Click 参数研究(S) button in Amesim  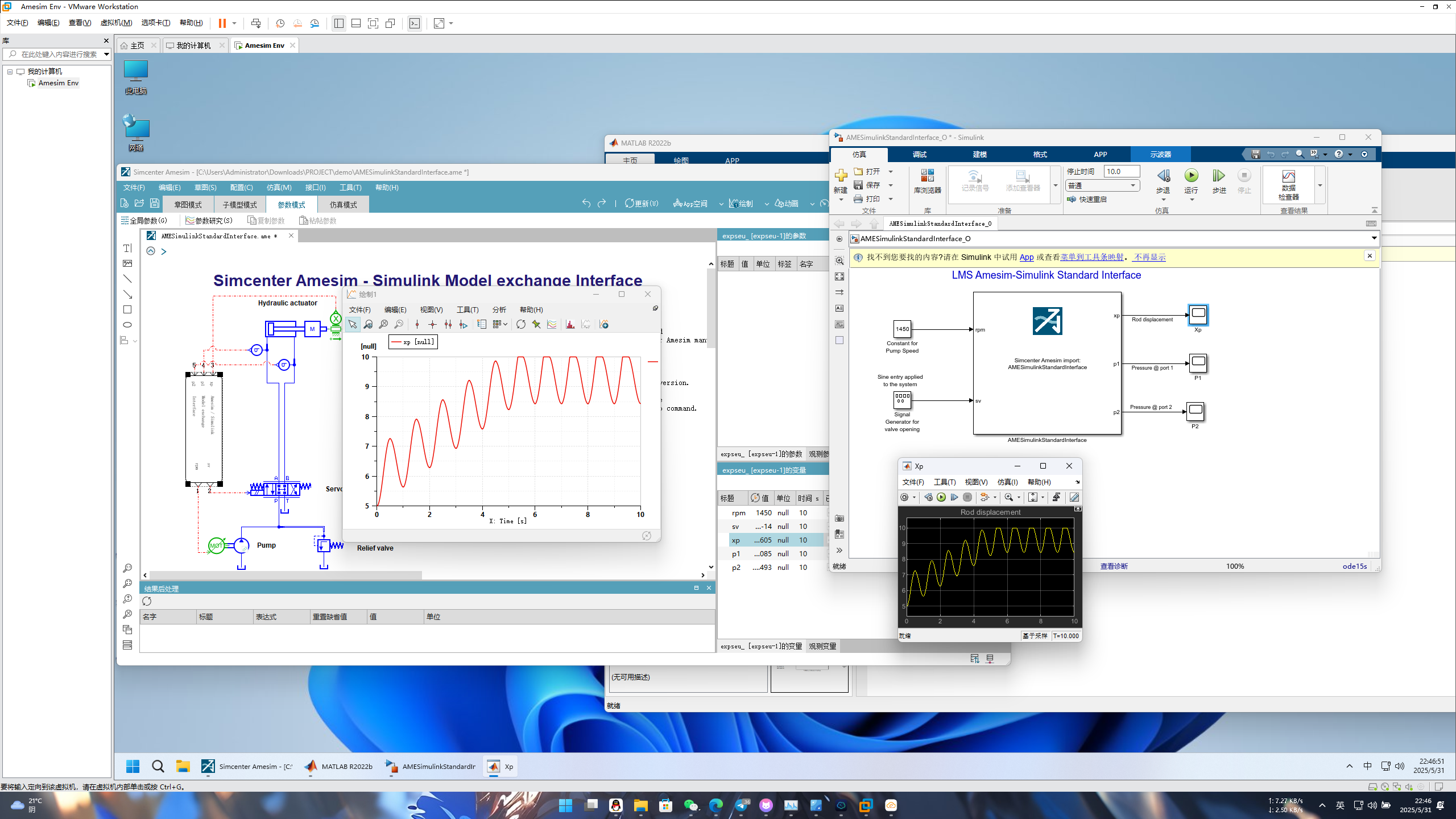[x=209, y=221]
